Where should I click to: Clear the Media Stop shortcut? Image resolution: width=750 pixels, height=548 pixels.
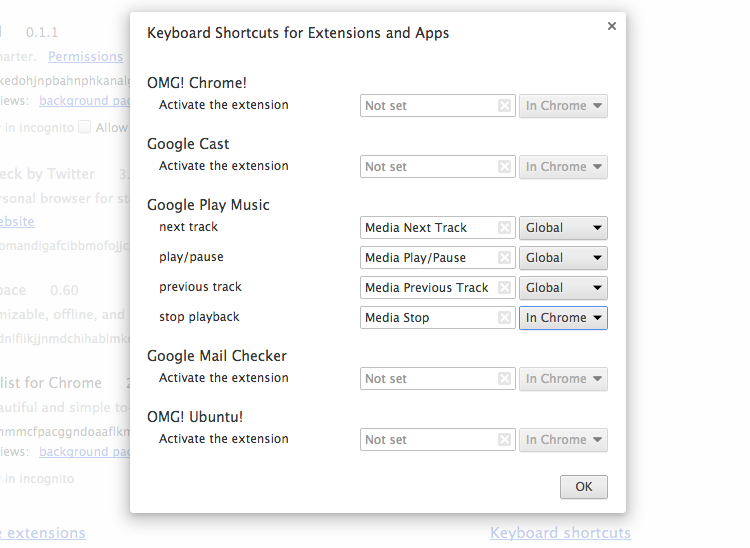coord(505,318)
